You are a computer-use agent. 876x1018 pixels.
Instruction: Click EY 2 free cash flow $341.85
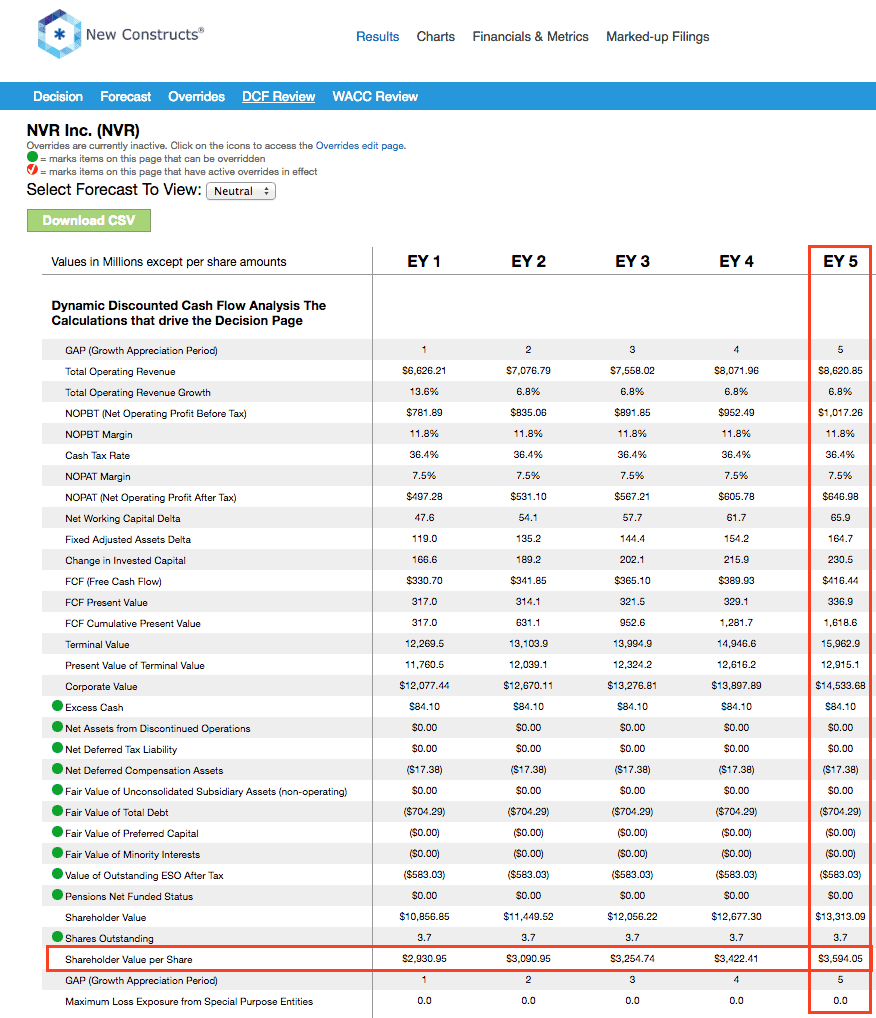click(x=529, y=580)
